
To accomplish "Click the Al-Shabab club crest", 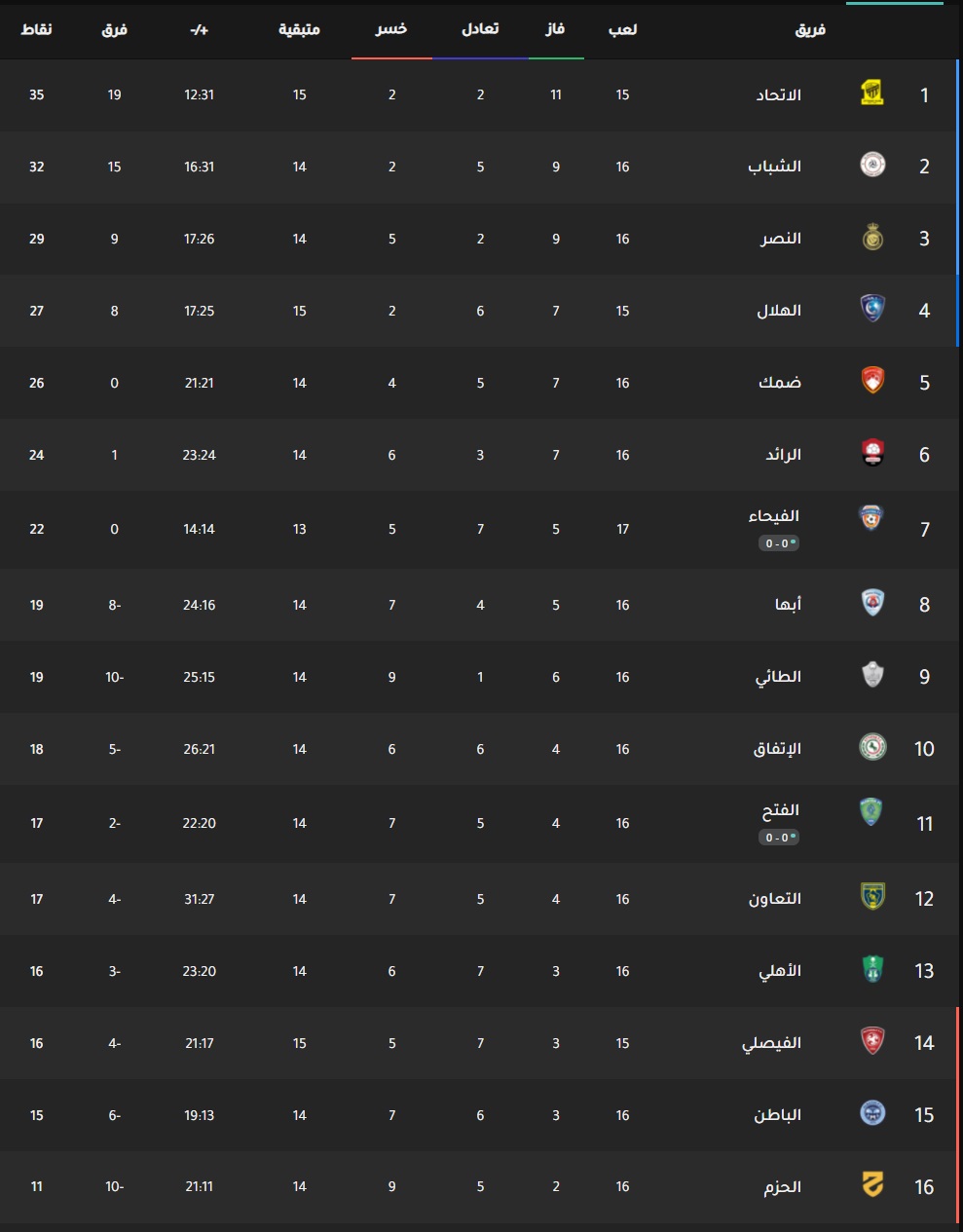I will (872, 166).
